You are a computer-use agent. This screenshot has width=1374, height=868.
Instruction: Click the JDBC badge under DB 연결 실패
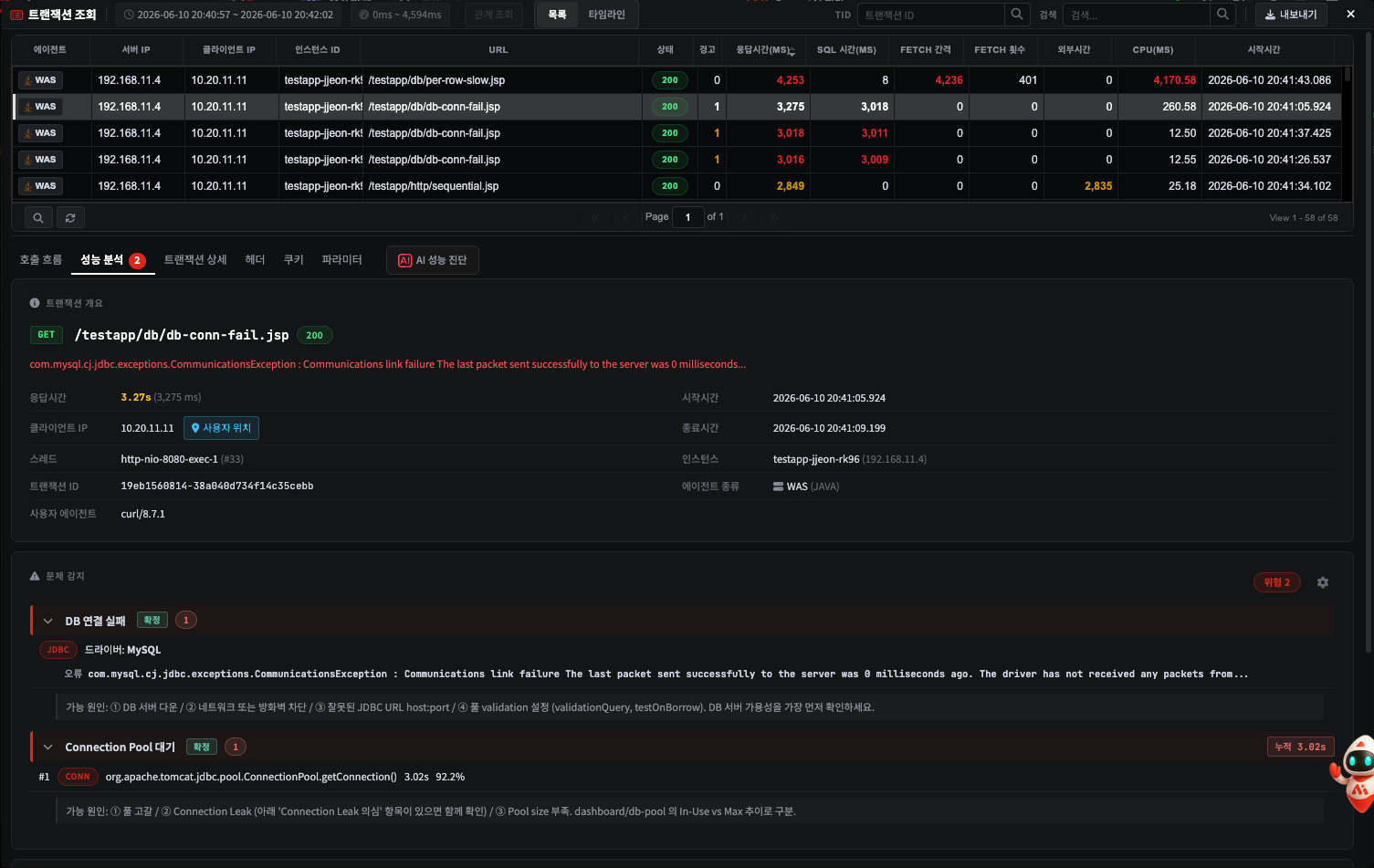point(58,650)
